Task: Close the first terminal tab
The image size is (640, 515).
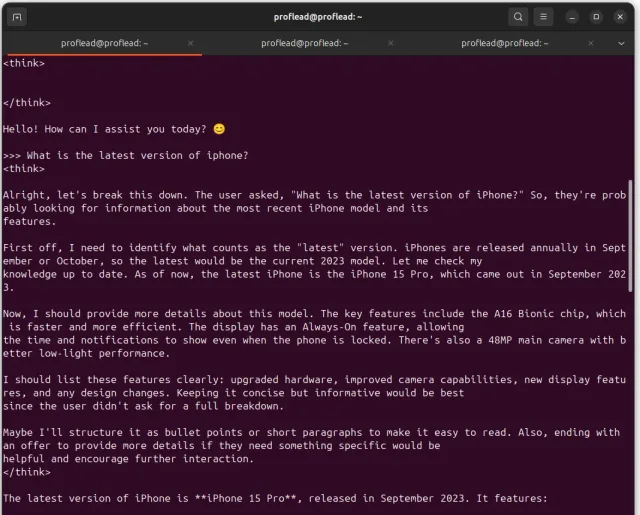Action: pyautogui.click(x=190, y=43)
